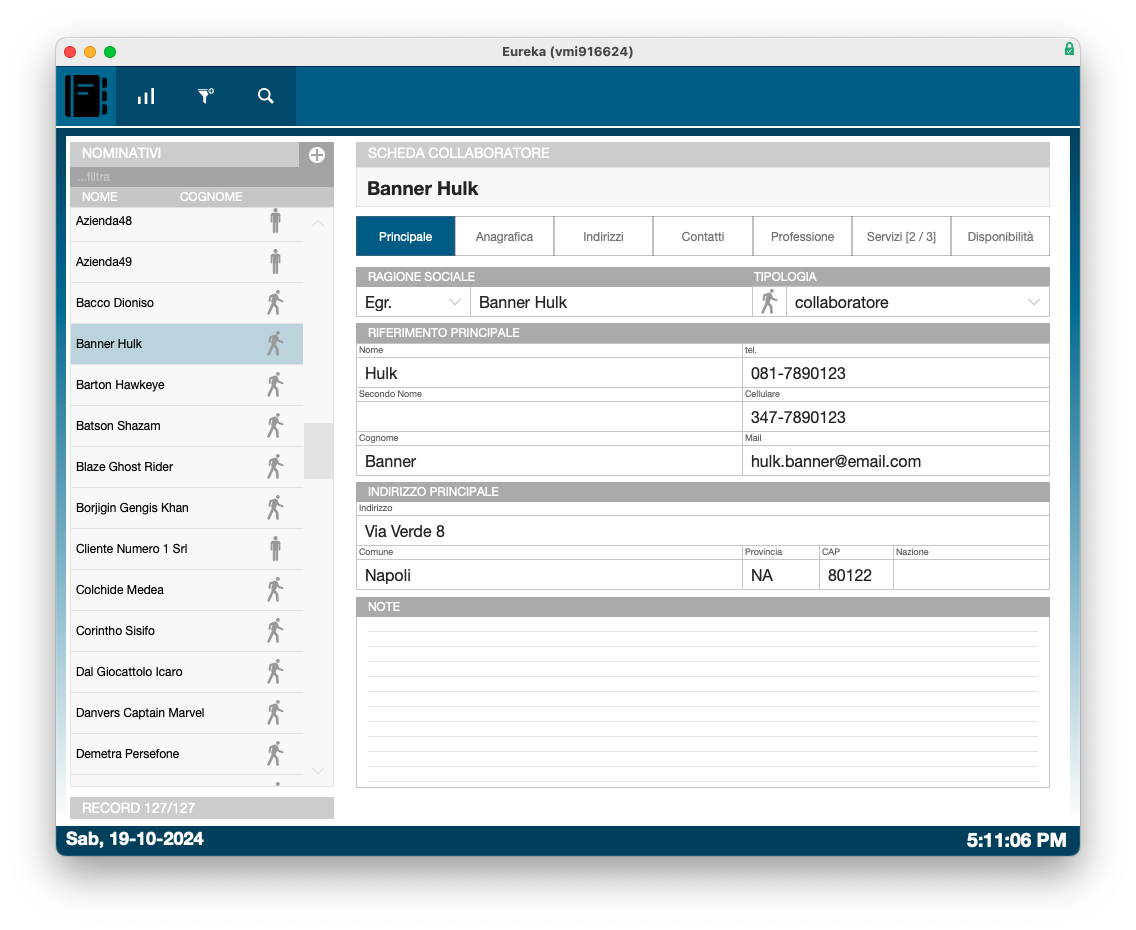1136x930 pixels.
Task: Click the Nome field containing Hulk
Action: [549, 373]
